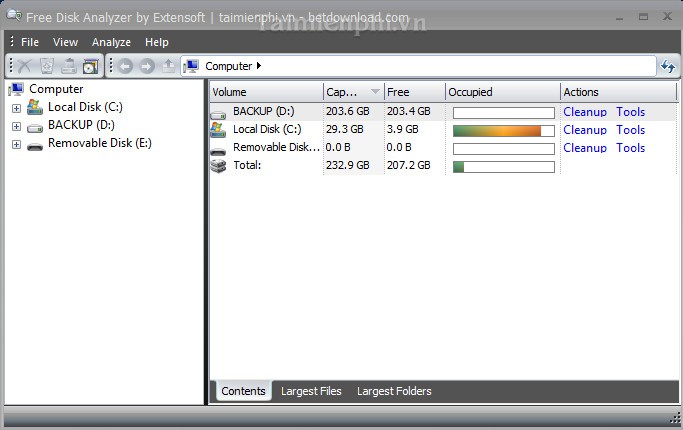This screenshot has width=683, height=430.
Task: Expand the Removable Disk (E:) tree node
Action: (17, 144)
